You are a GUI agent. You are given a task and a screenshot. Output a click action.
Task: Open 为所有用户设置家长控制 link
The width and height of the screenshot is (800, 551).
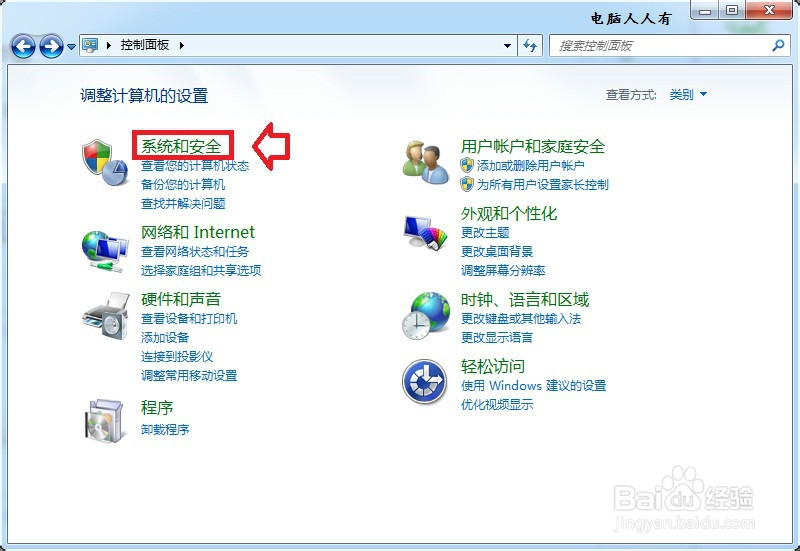click(x=543, y=184)
